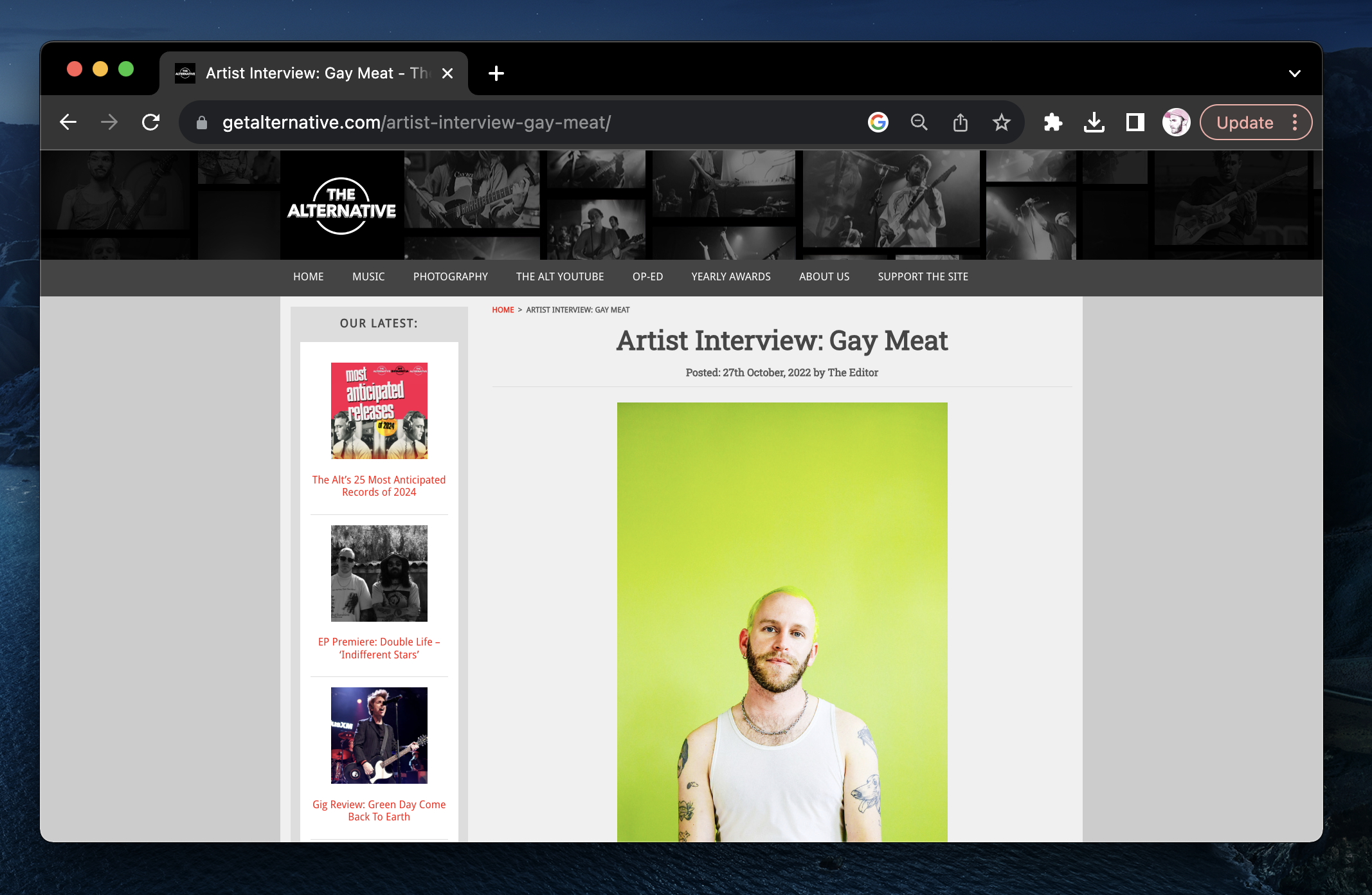
Task: Open the three-dot Chrome menu
Action: point(1295,122)
